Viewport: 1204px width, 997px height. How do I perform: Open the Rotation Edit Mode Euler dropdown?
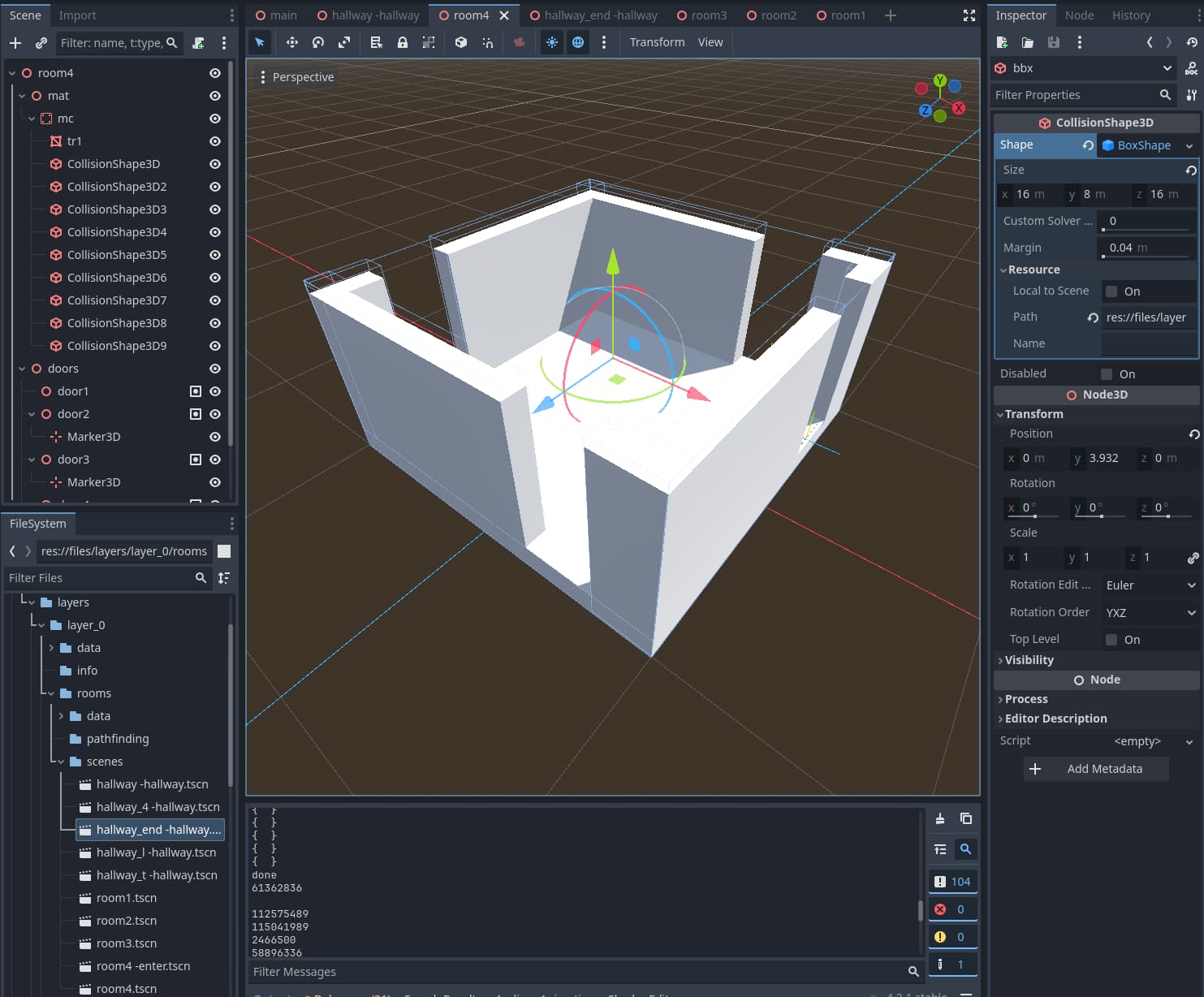[1150, 585]
